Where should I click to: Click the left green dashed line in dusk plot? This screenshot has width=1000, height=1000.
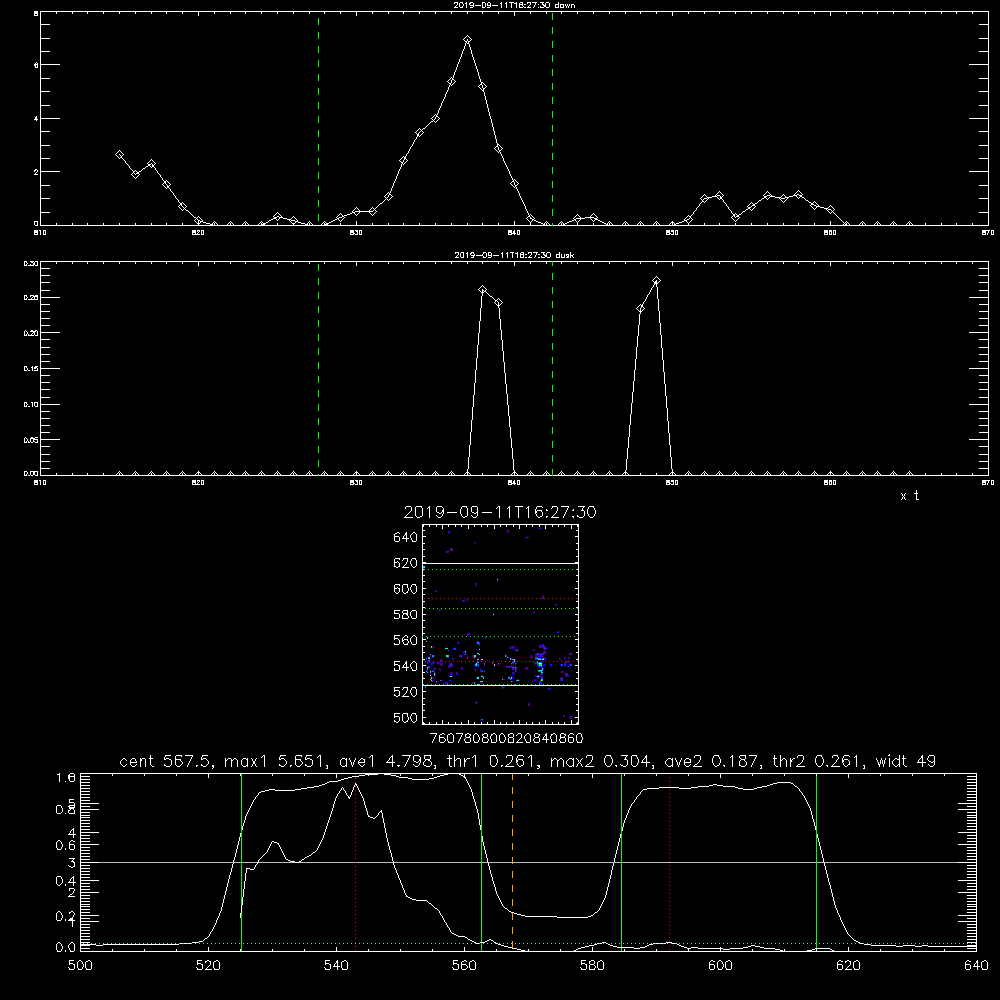(318, 369)
